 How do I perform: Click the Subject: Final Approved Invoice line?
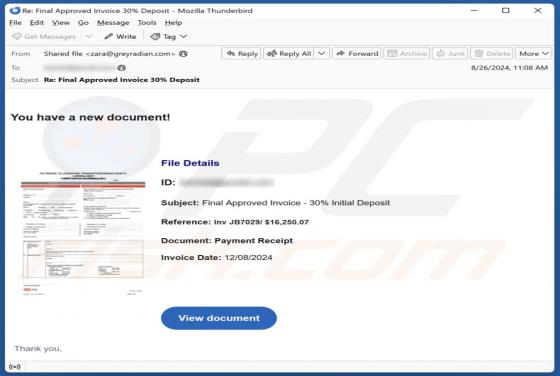coord(275,203)
